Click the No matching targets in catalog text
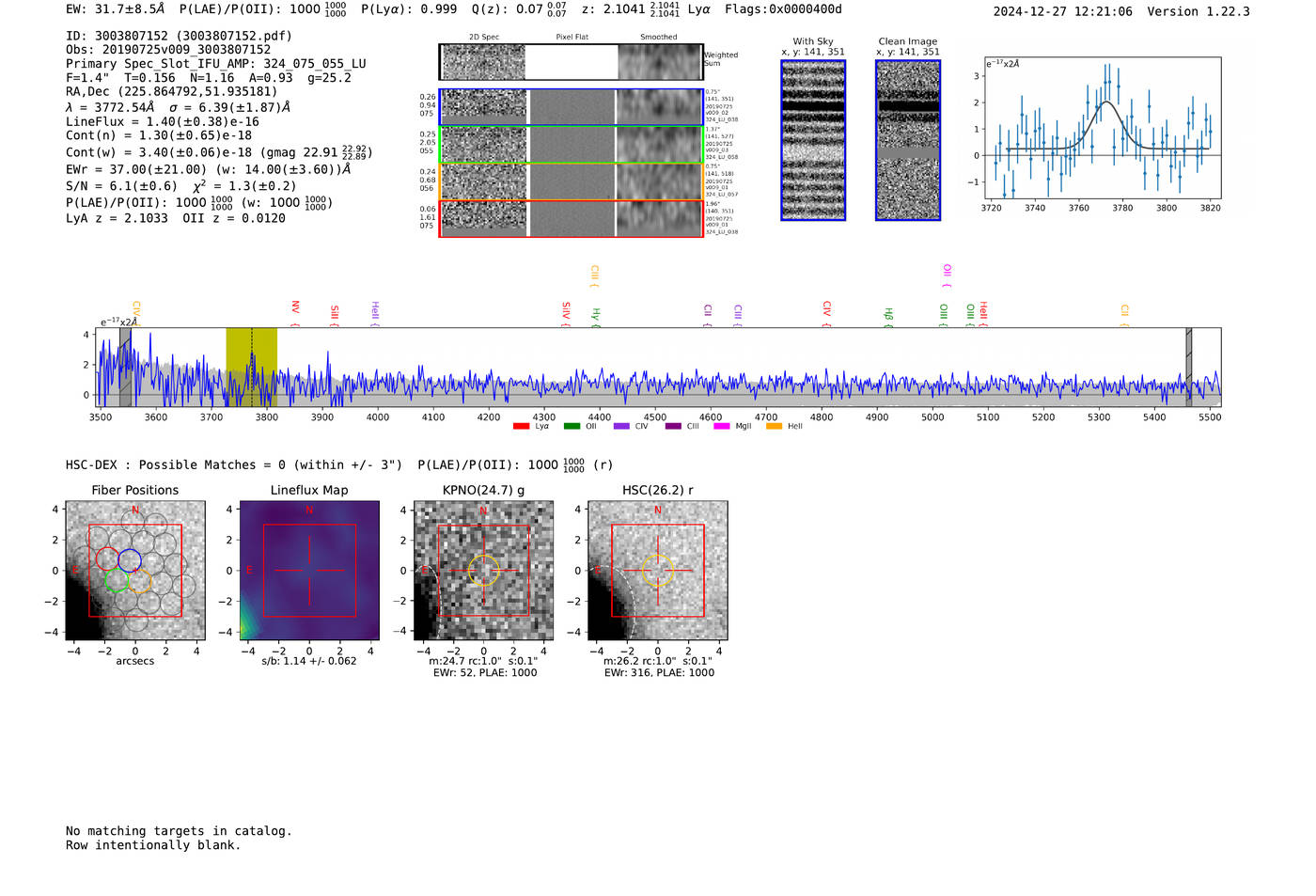1316x896 pixels. (179, 831)
